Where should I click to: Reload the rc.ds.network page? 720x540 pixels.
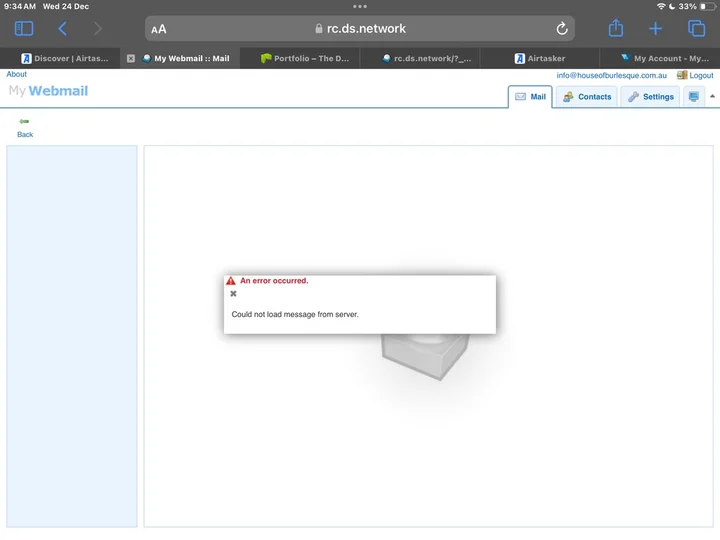[x=562, y=29]
